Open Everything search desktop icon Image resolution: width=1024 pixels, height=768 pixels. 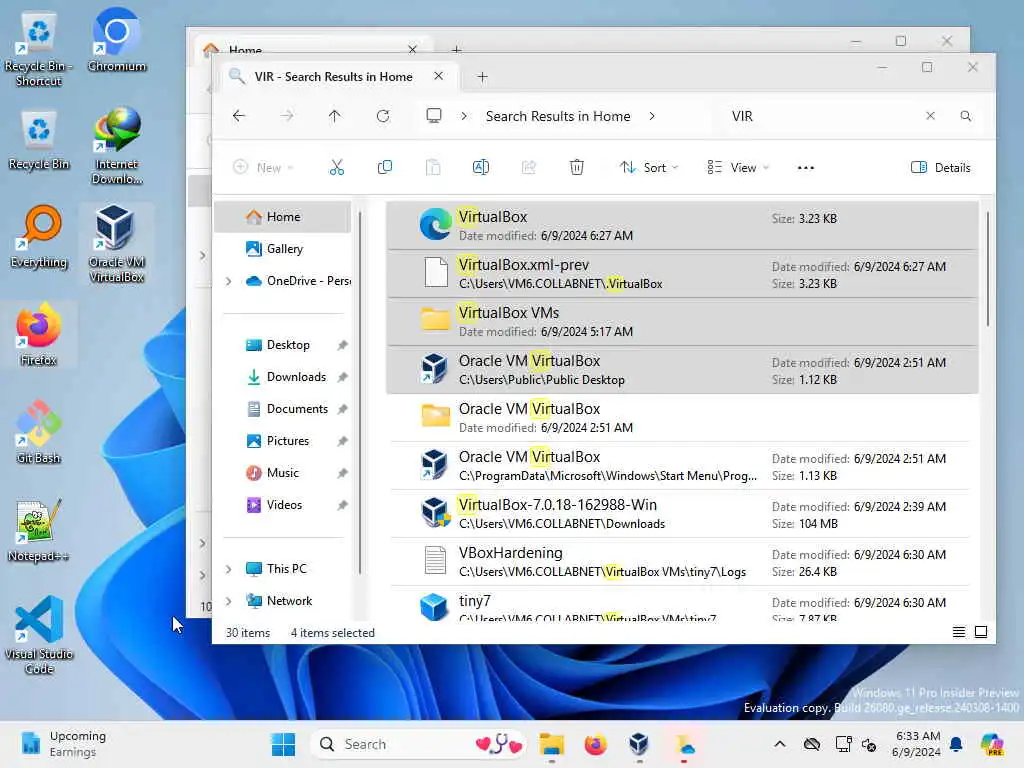[x=39, y=237]
